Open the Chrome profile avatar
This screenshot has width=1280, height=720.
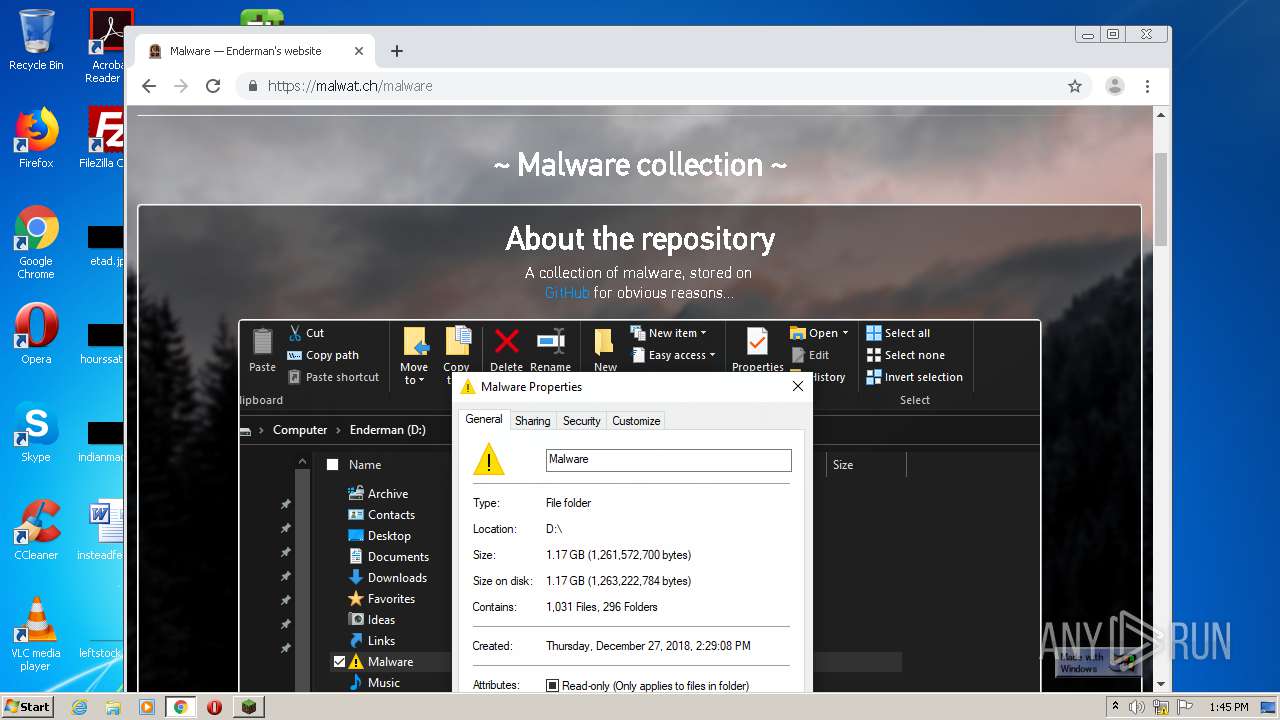tap(1114, 86)
